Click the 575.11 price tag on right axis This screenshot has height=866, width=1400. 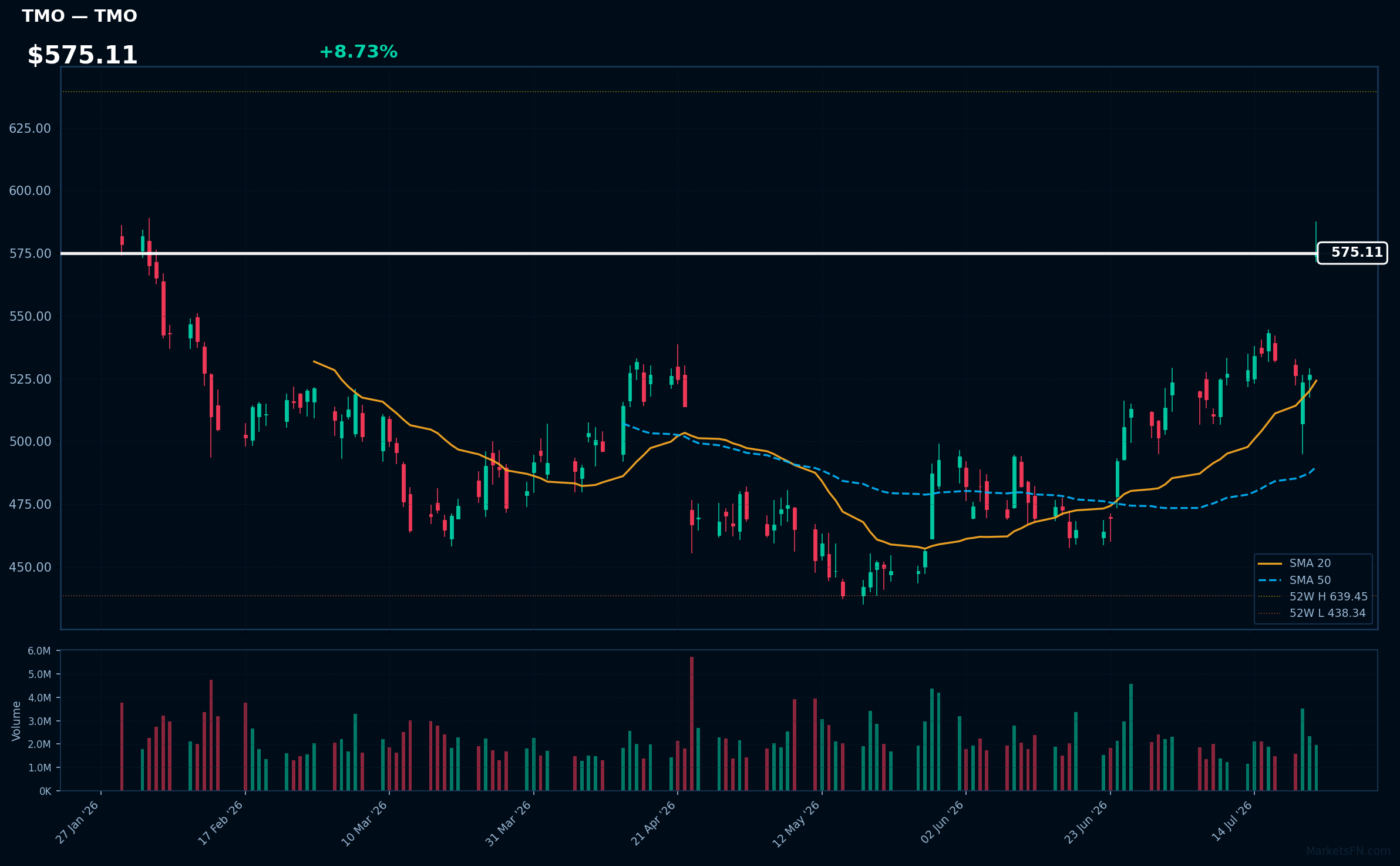click(x=1352, y=253)
